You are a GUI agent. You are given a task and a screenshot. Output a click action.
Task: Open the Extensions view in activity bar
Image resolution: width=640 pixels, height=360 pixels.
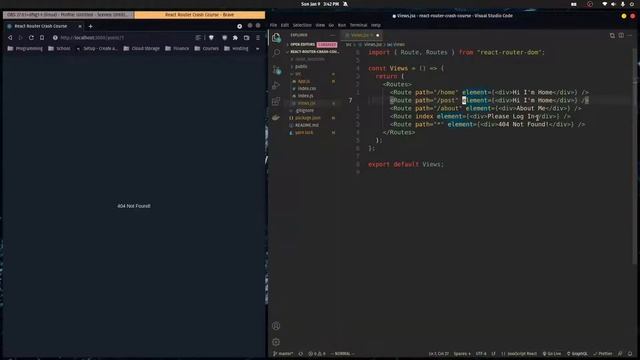276,101
